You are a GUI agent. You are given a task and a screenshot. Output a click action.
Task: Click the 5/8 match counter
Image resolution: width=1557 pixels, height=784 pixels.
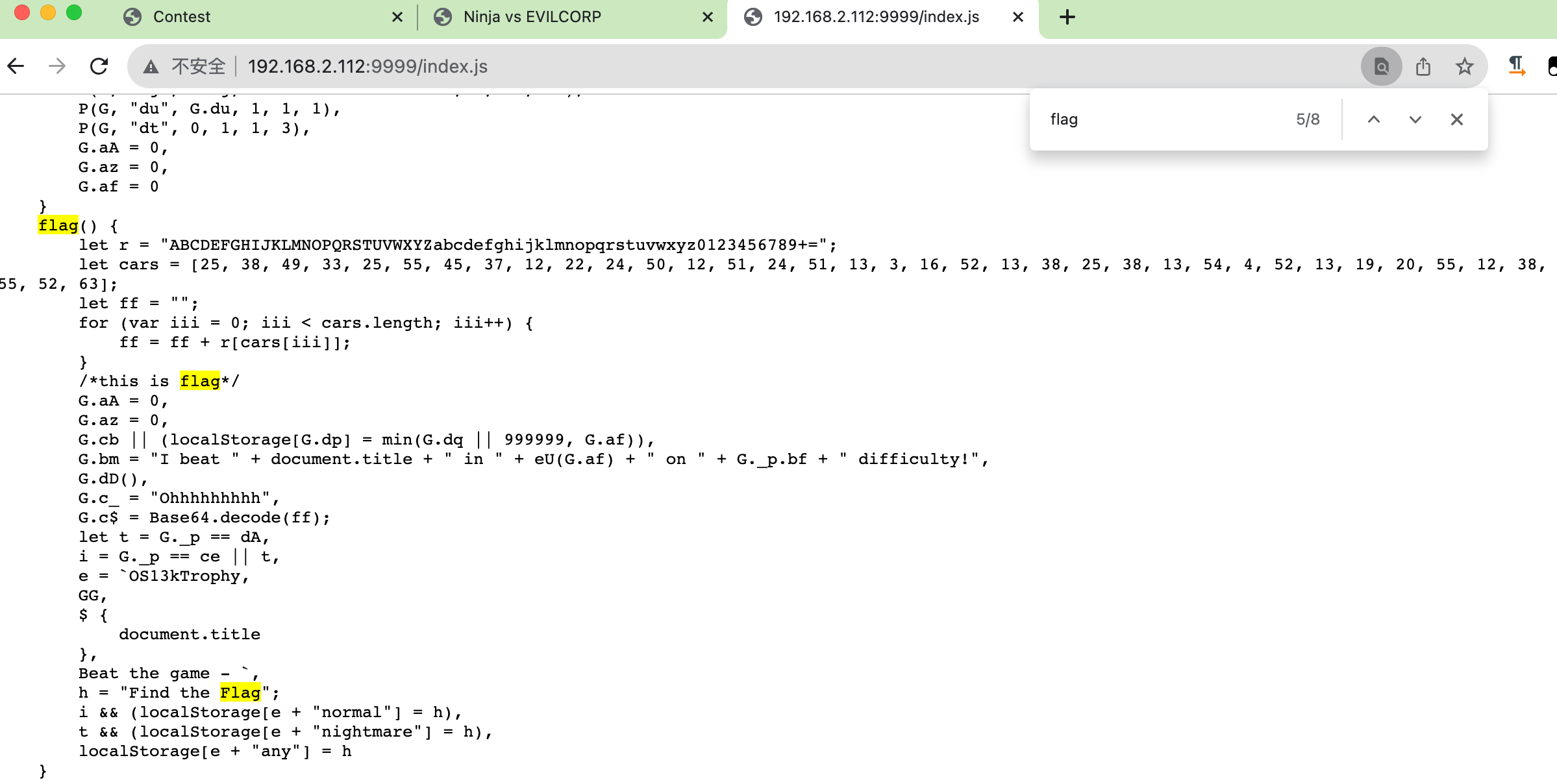point(1308,119)
